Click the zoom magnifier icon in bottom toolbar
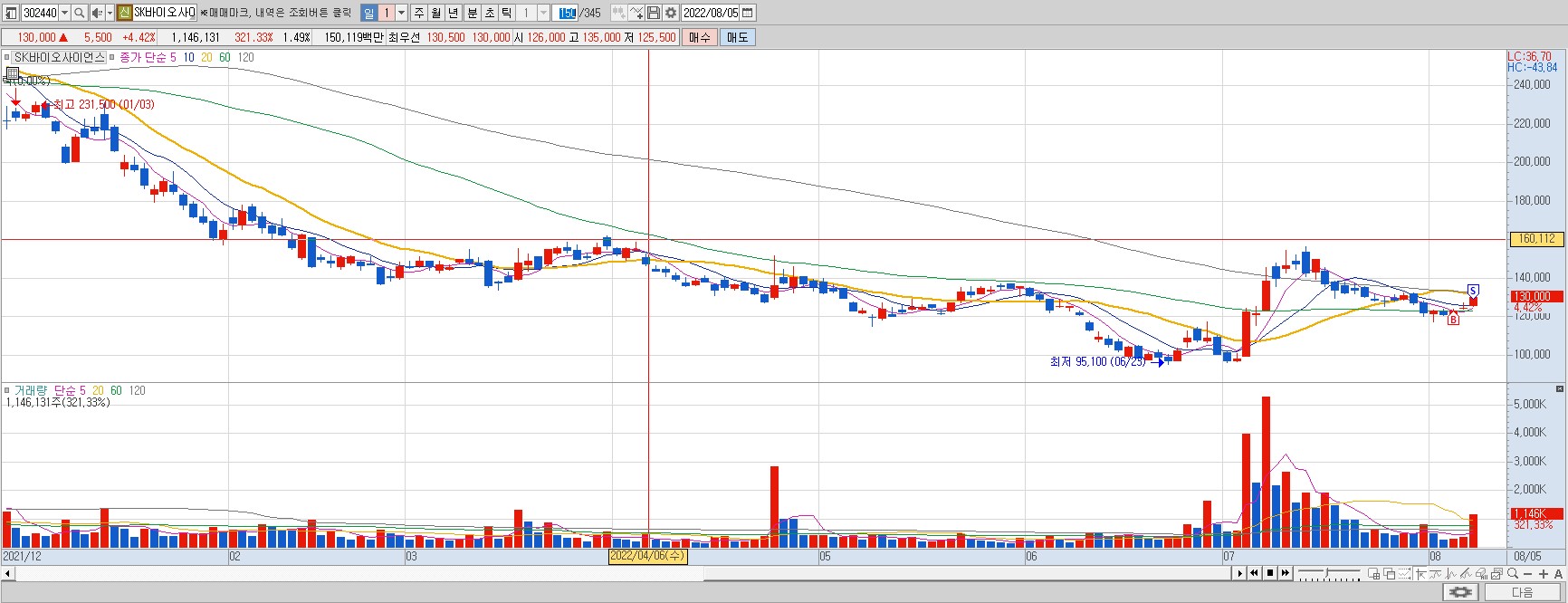 click(1513, 574)
